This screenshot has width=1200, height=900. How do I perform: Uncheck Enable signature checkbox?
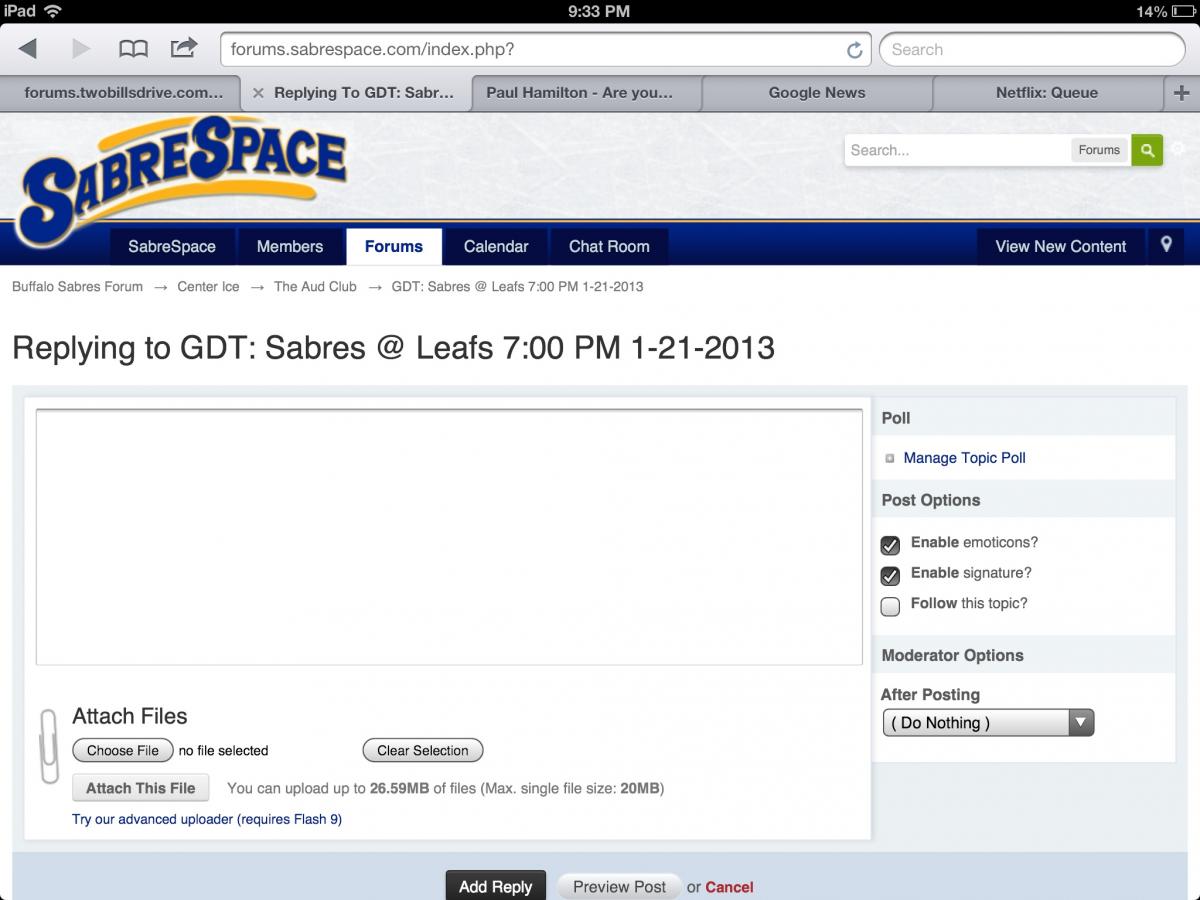pyautogui.click(x=890, y=576)
